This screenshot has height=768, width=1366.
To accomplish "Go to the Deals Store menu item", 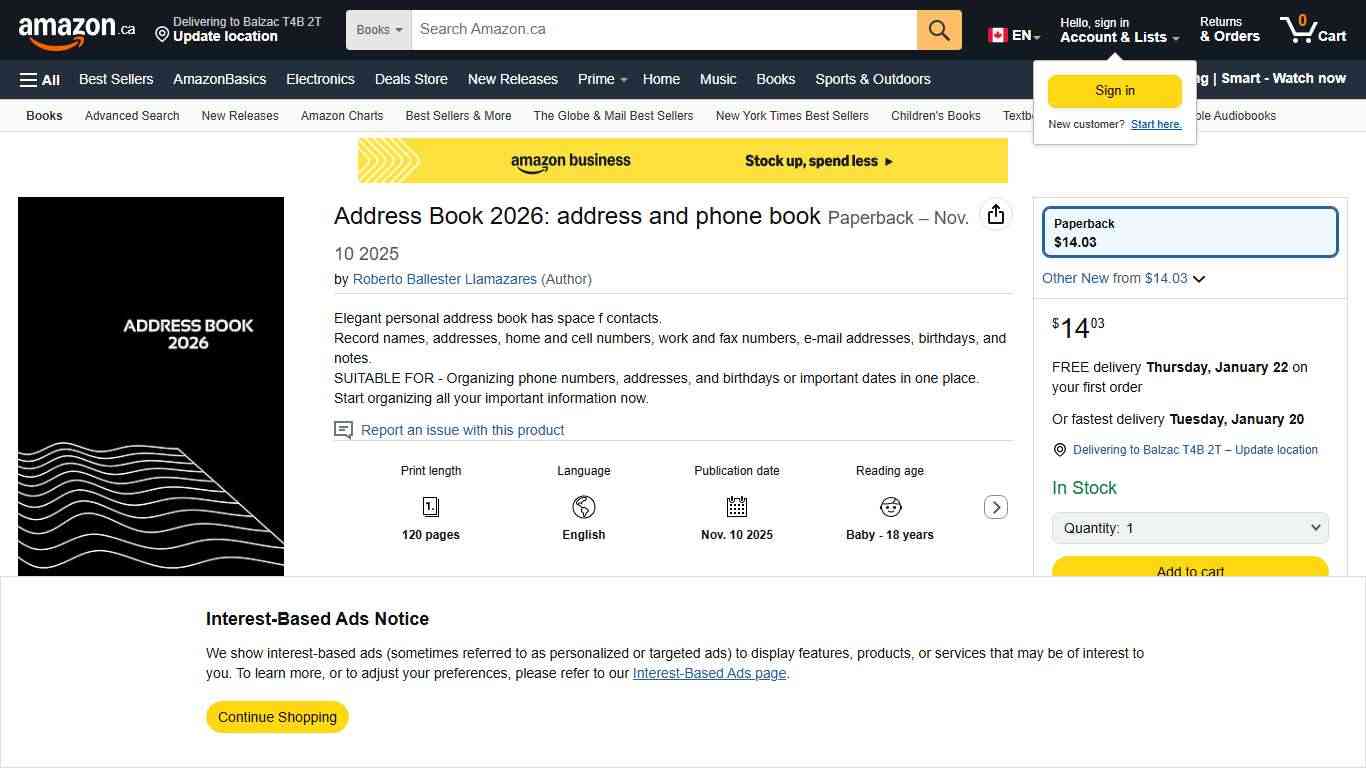I will click(x=411, y=79).
